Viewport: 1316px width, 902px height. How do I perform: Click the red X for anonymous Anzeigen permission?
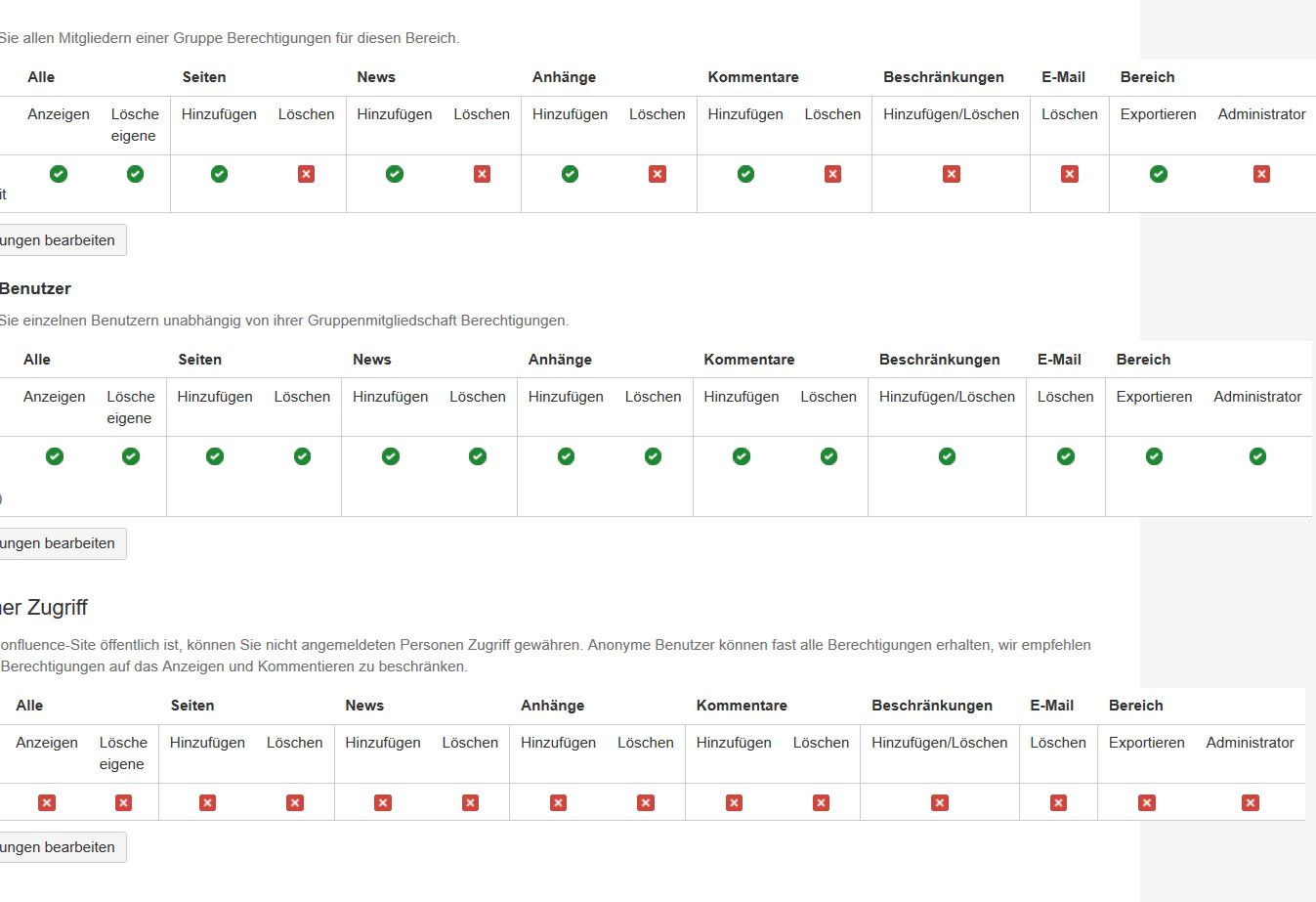(x=47, y=802)
